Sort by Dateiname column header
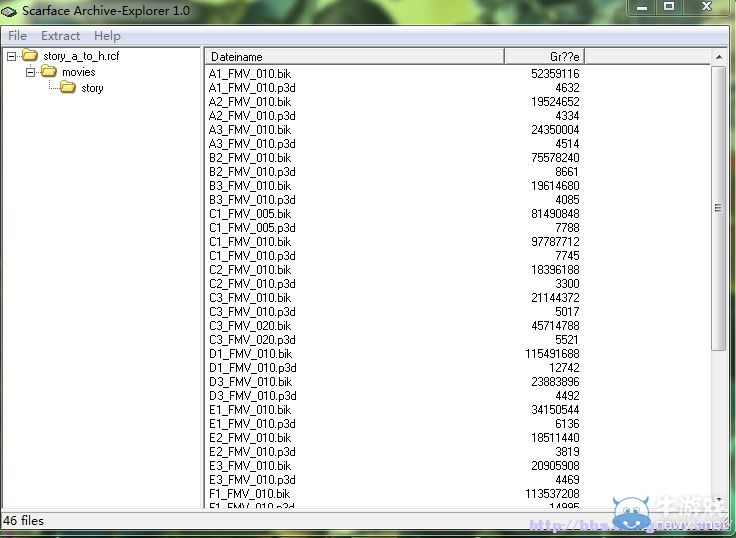This screenshot has width=736, height=538. (354, 57)
